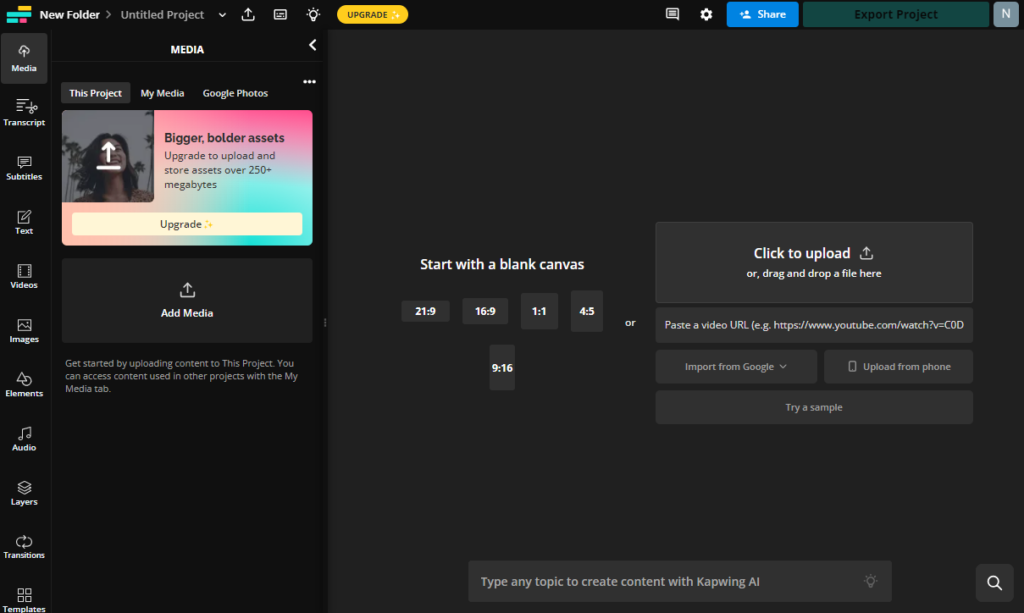The width and height of the screenshot is (1024, 613).
Task: Expand the Import from Google dropdown
Action: pos(736,367)
